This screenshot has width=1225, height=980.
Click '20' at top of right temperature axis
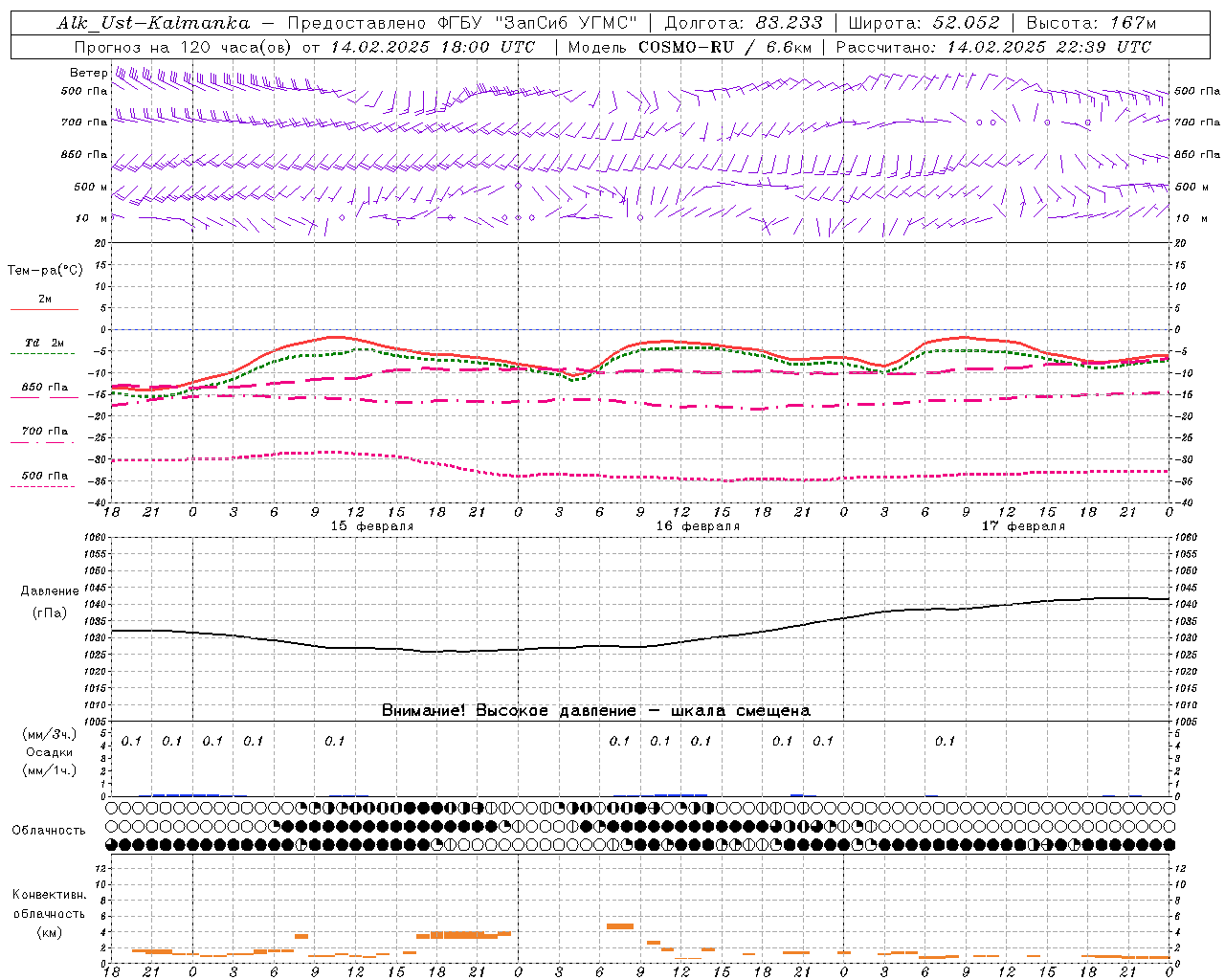pyautogui.click(x=1180, y=243)
